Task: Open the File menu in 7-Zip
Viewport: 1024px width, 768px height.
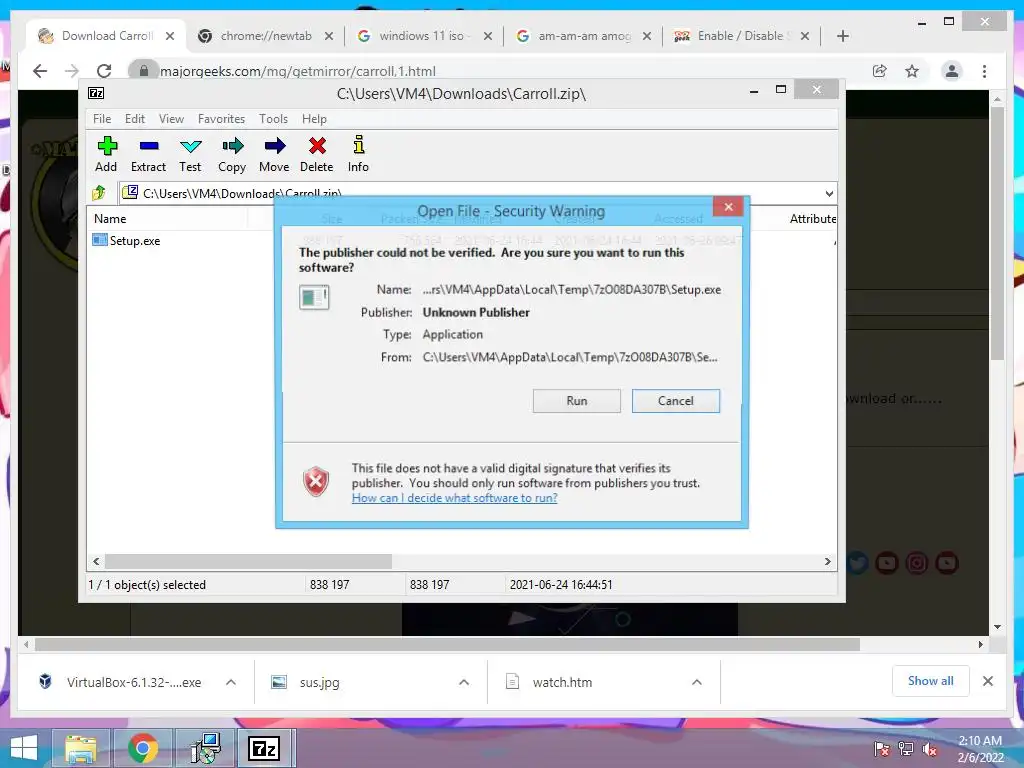Action: (x=102, y=119)
